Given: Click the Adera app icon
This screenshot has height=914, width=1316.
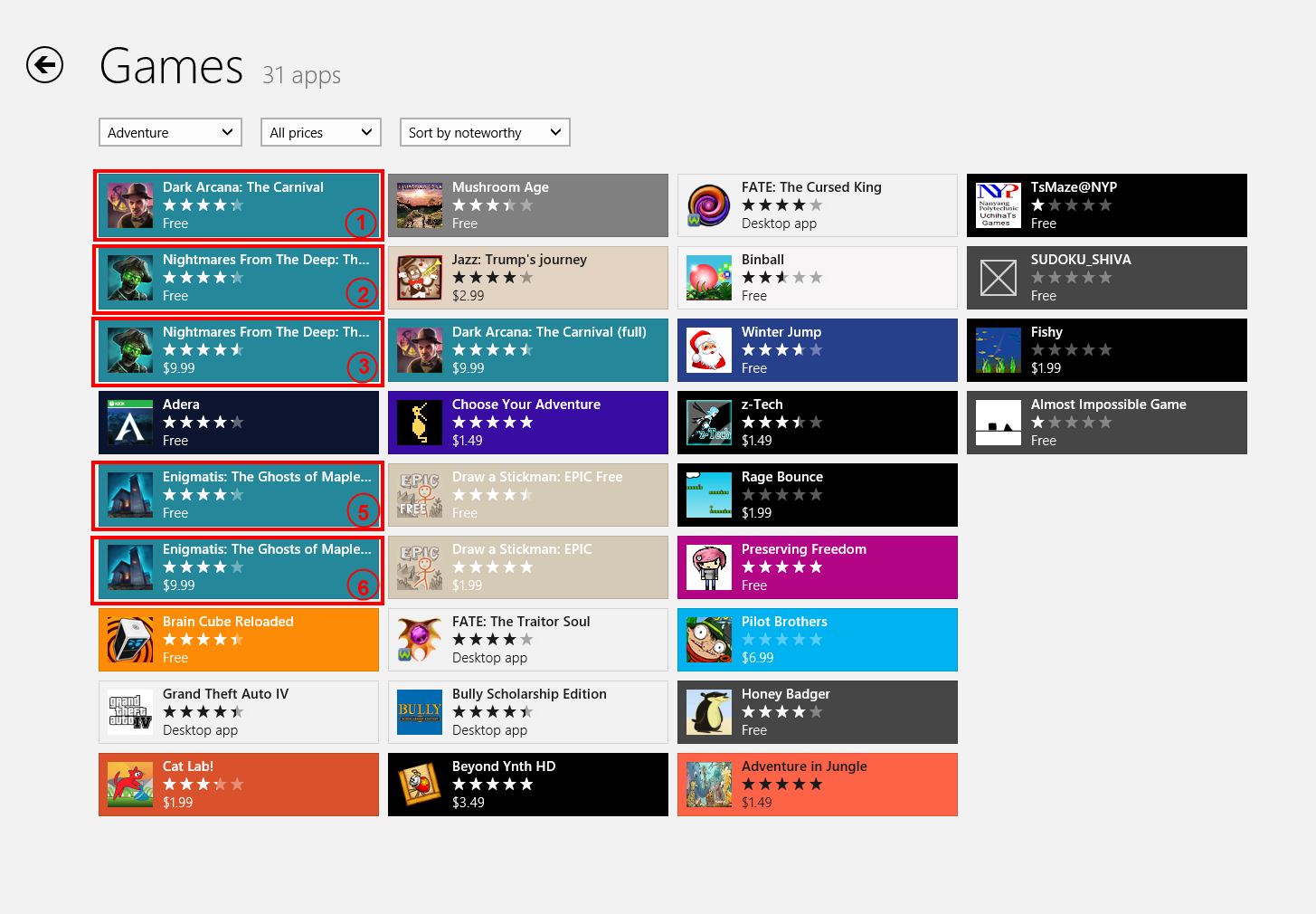Looking at the screenshot, I should point(129,423).
